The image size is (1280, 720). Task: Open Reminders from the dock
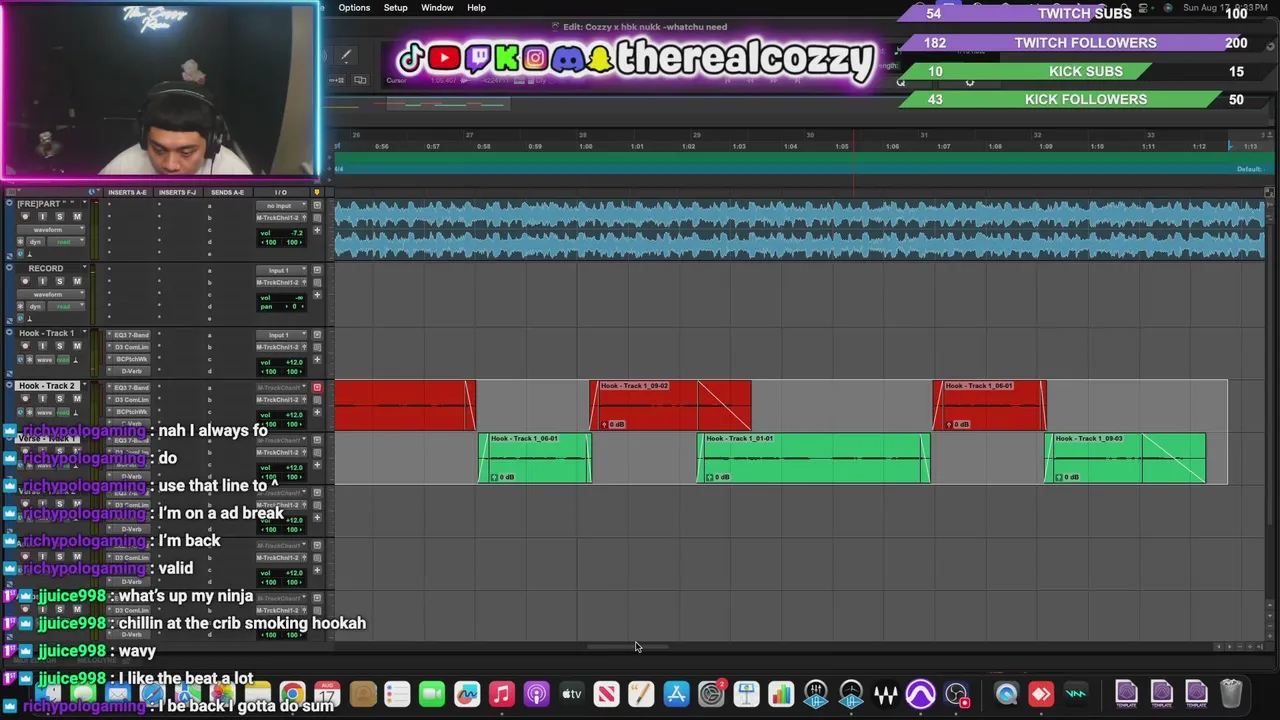(x=397, y=693)
